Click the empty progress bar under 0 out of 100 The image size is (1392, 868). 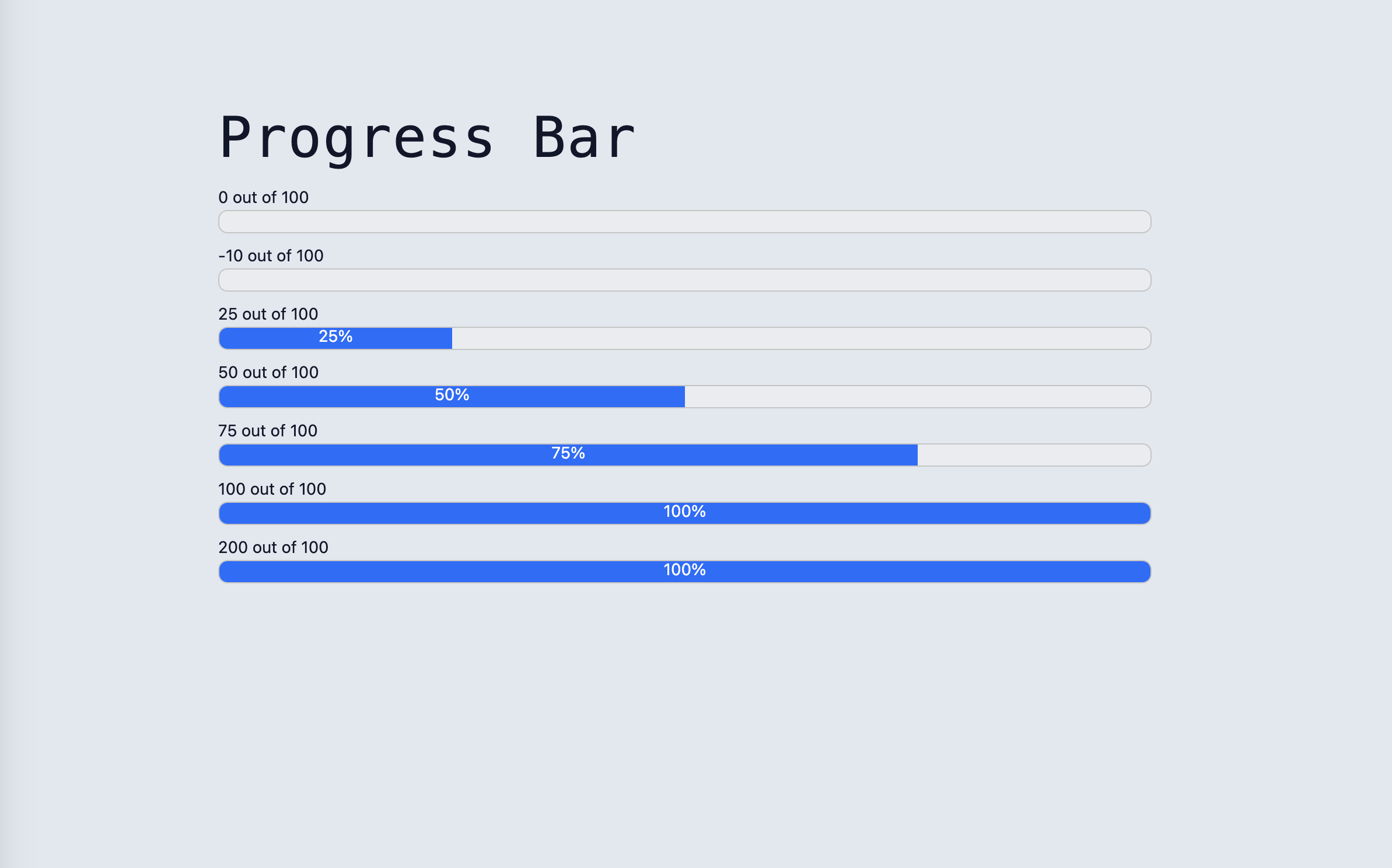pyautogui.click(x=683, y=222)
